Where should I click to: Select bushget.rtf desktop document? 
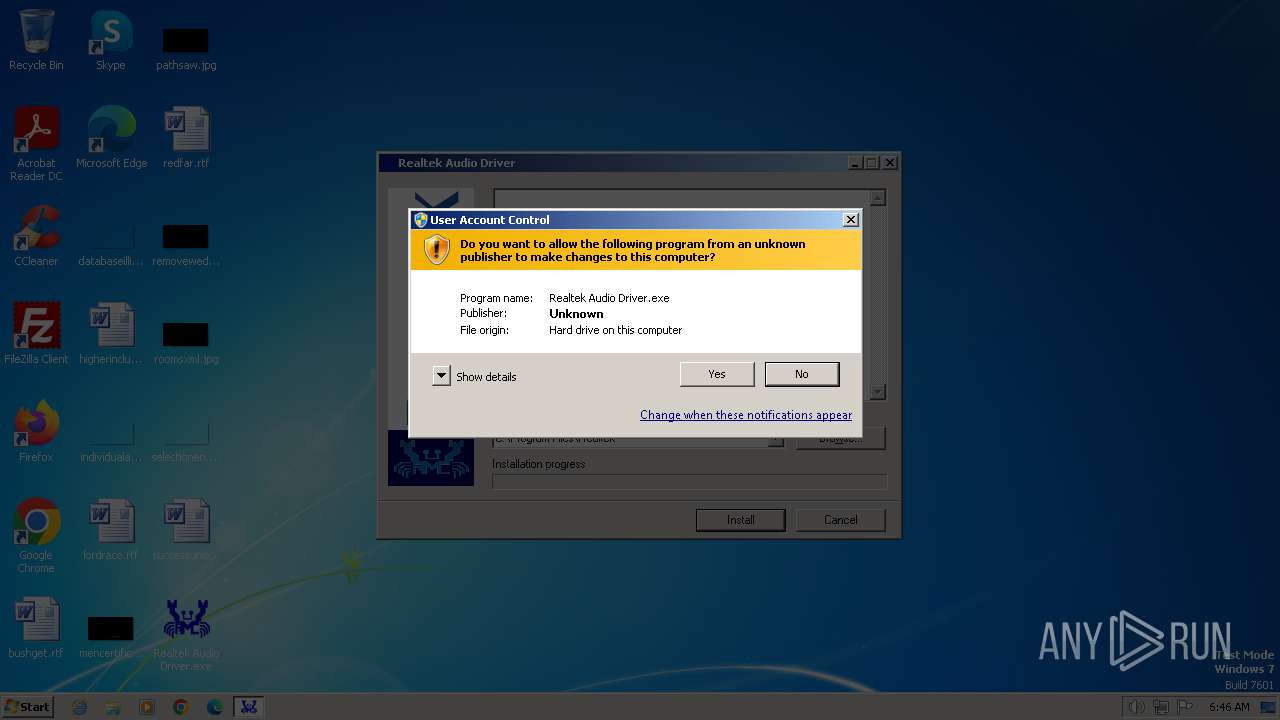pyautogui.click(x=36, y=628)
